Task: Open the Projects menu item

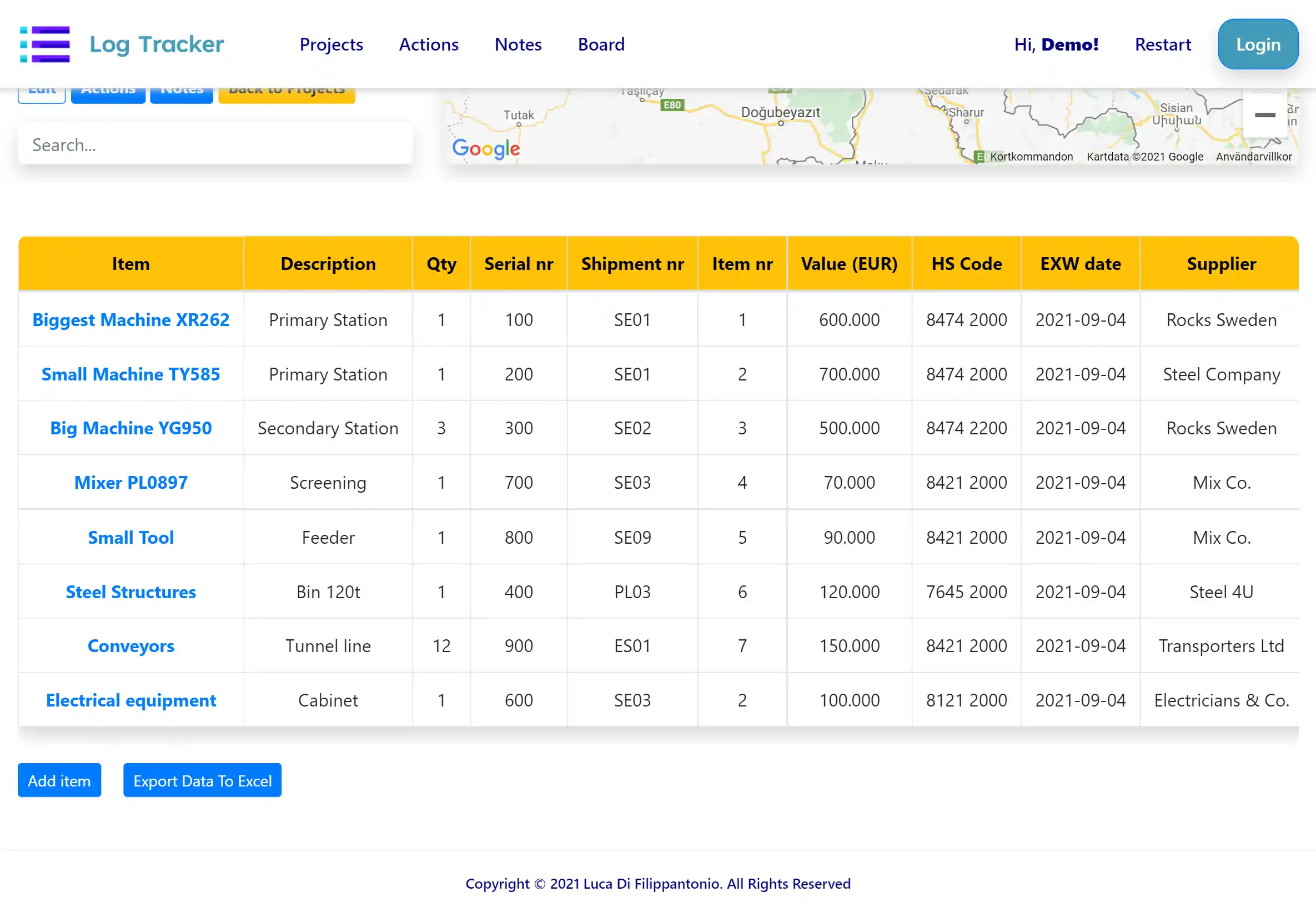Action: tap(331, 44)
